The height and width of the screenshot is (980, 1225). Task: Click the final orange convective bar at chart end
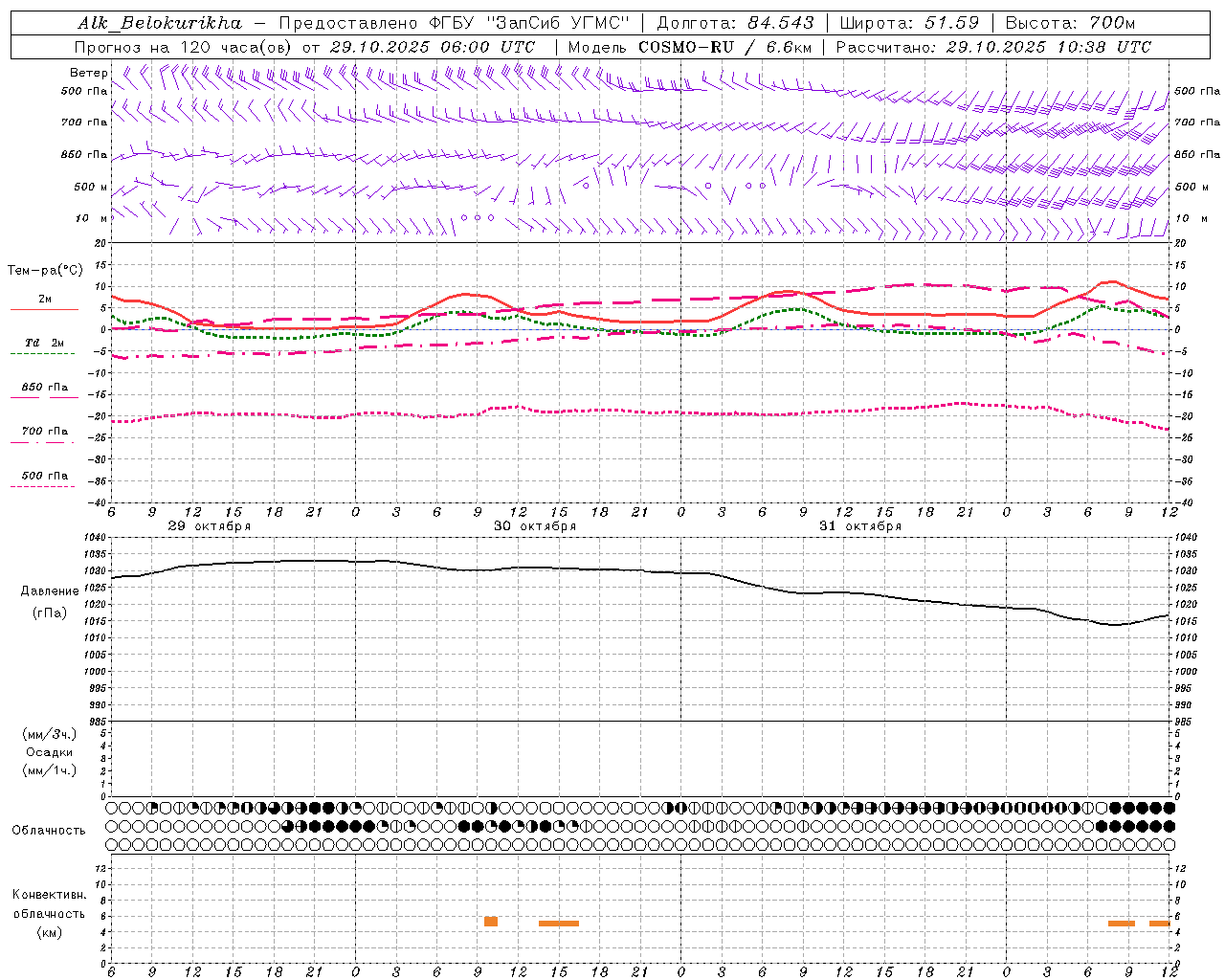tap(1160, 924)
